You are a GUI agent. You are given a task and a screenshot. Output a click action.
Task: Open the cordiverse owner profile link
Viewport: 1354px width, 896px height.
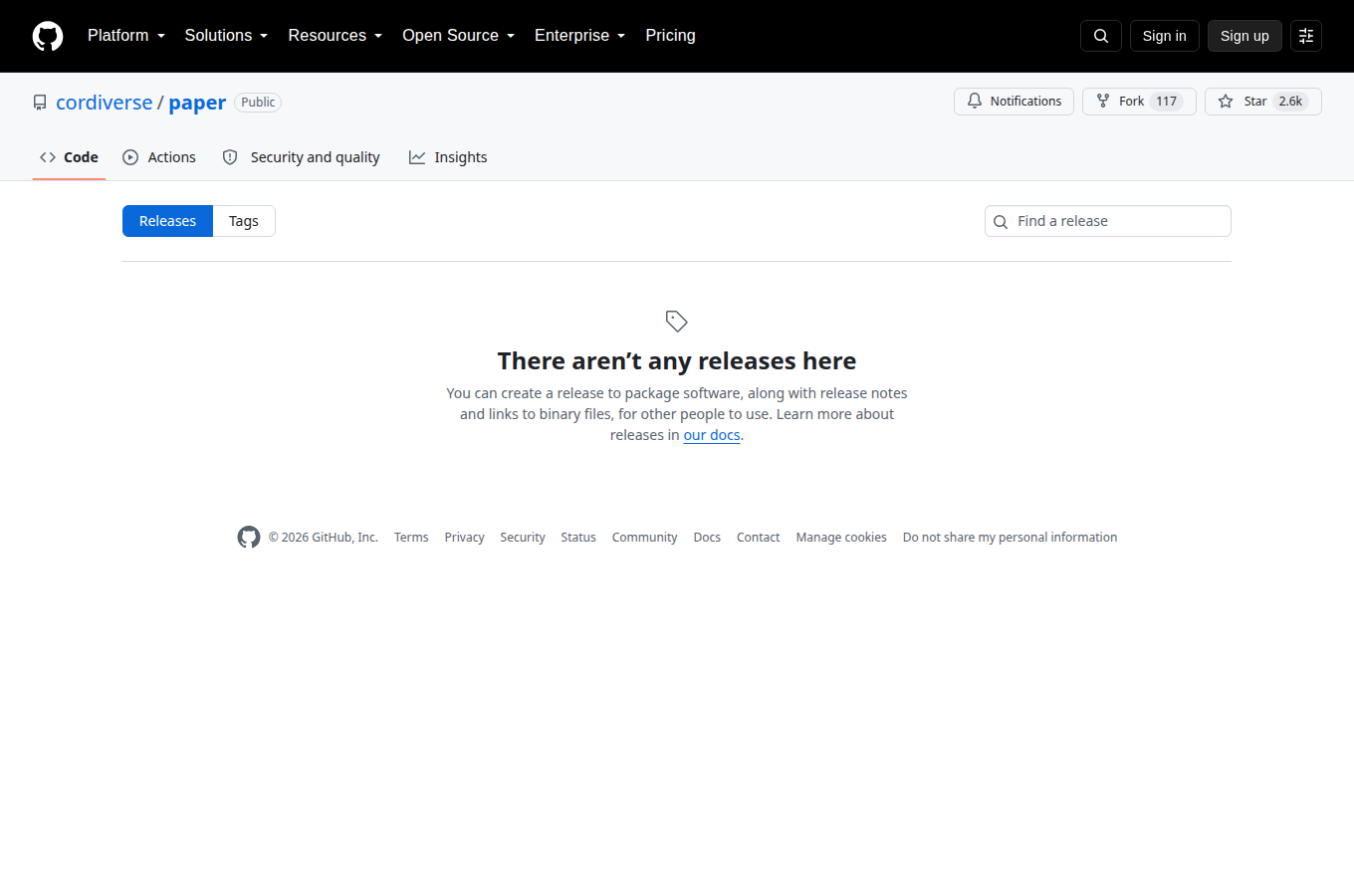(x=105, y=103)
